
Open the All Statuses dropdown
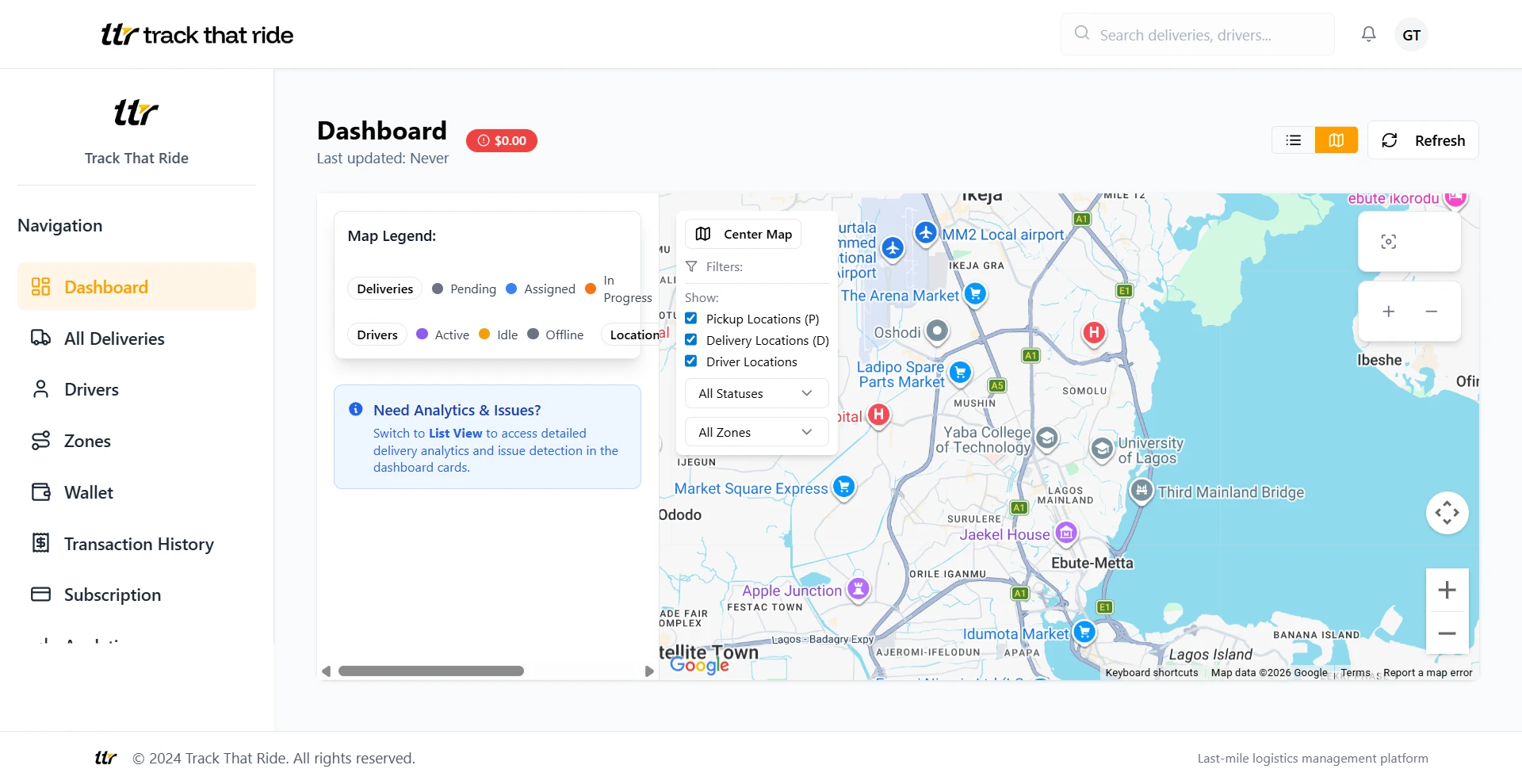[756, 393]
